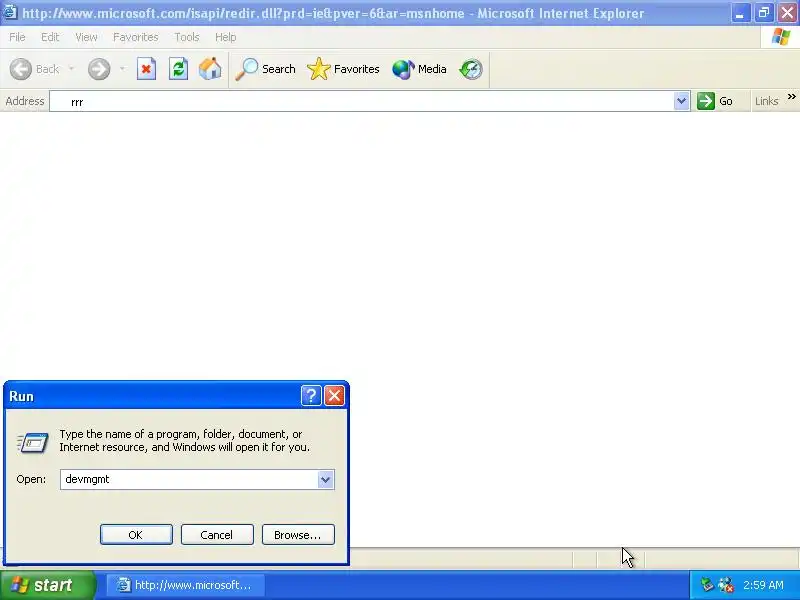Click the Run program icon in dialog
This screenshot has height=600, width=800.
click(x=33, y=442)
